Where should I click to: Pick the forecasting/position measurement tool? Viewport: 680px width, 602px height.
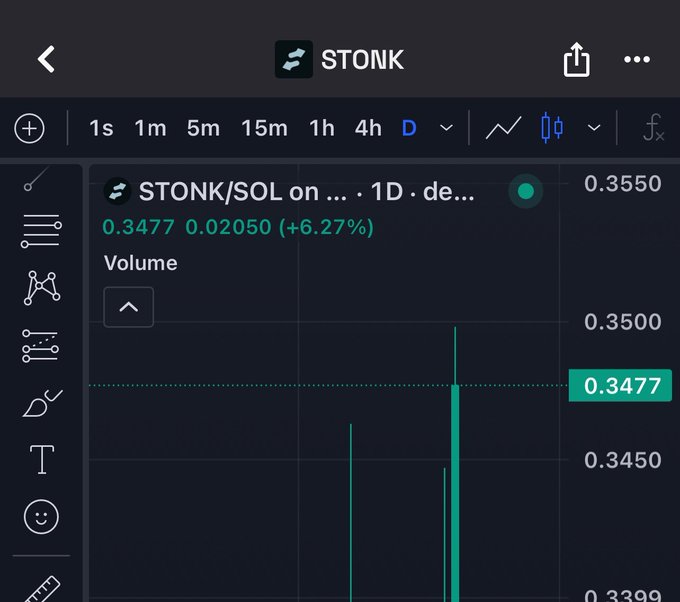pyautogui.click(x=40, y=346)
